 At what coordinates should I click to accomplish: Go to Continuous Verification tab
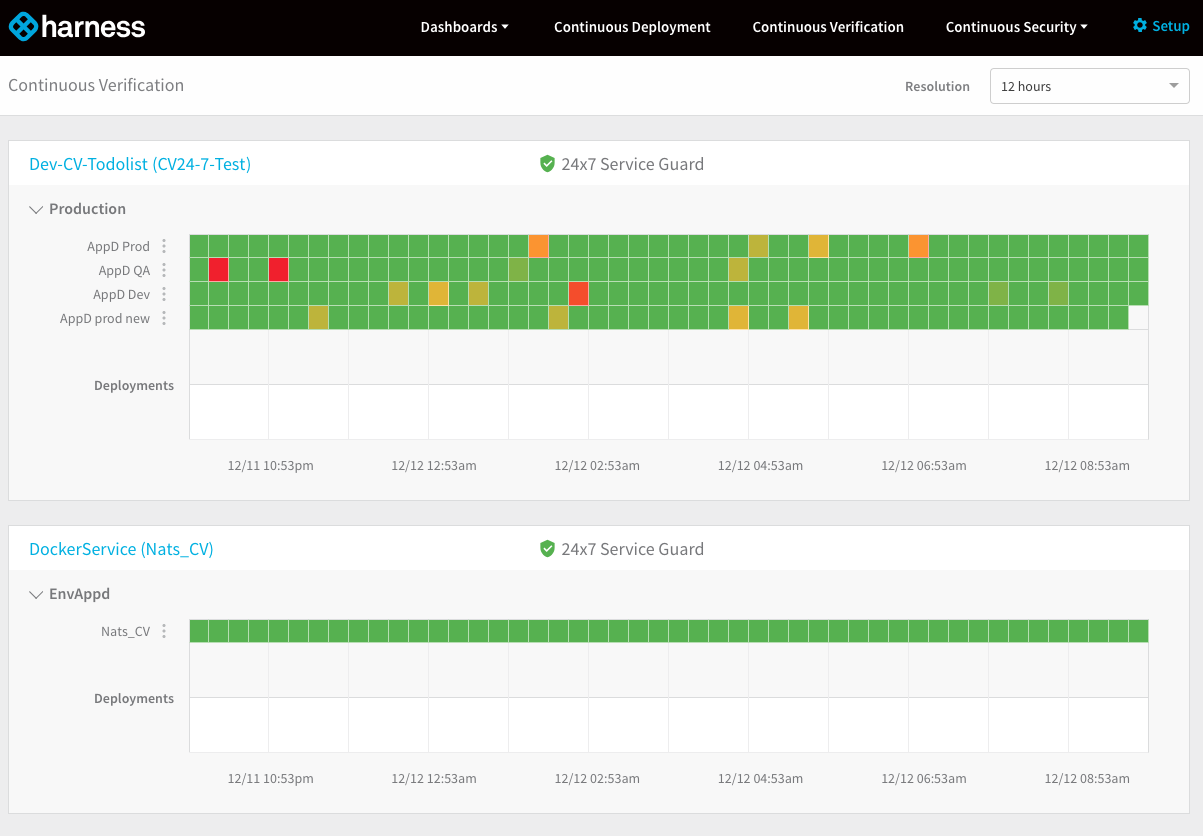pos(828,27)
